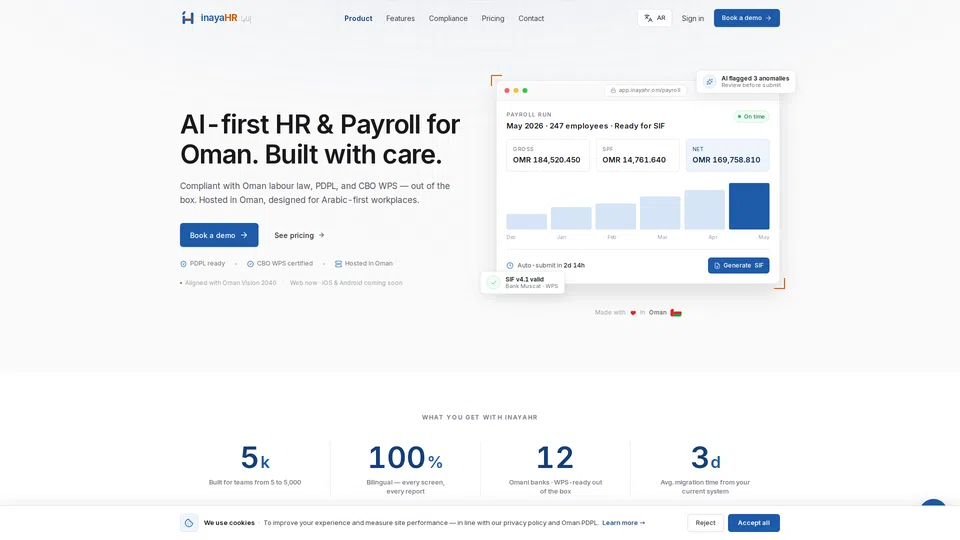Click 'Aligned with Oman Vision 2040' text

[x=230, y=283]
